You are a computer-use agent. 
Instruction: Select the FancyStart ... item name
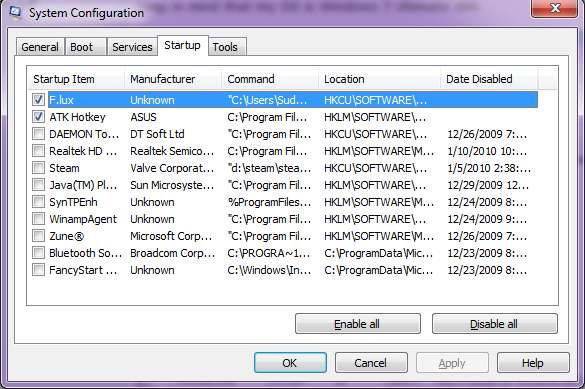pyautogui.click(x=83, y=270)
